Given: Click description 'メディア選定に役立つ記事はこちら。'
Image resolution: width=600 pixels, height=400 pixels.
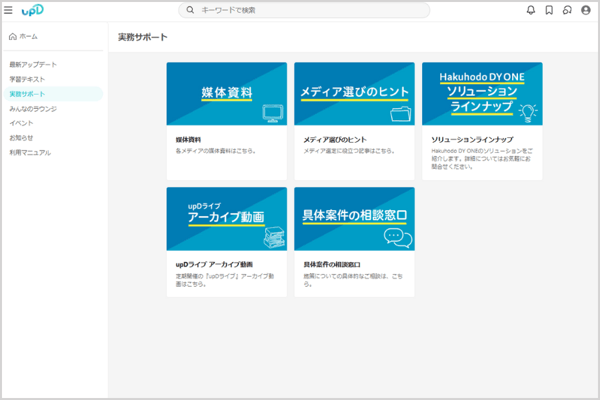Looking at the screenshot, I should 349,151.
